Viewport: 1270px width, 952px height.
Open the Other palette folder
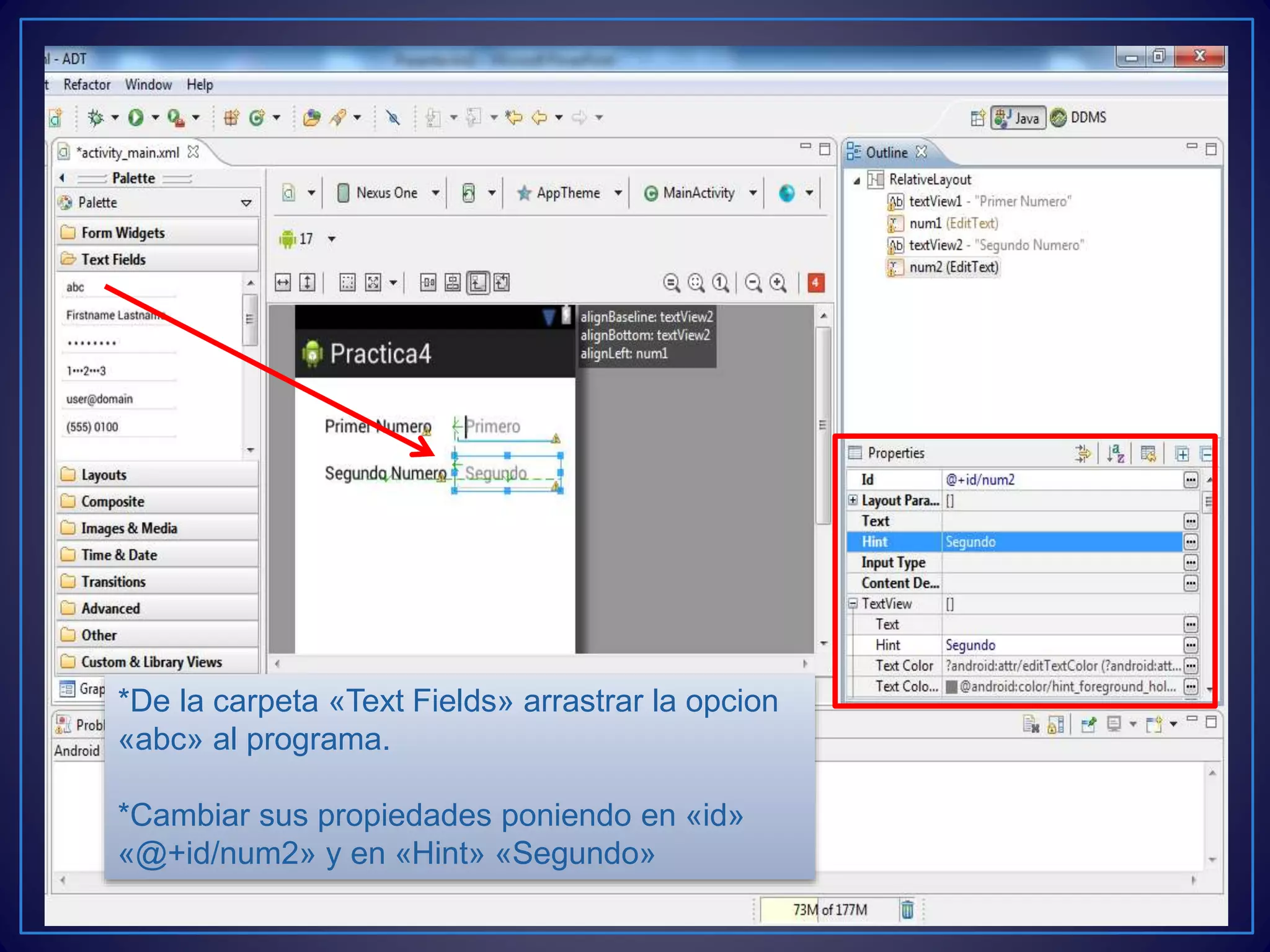tap(158, 635)
